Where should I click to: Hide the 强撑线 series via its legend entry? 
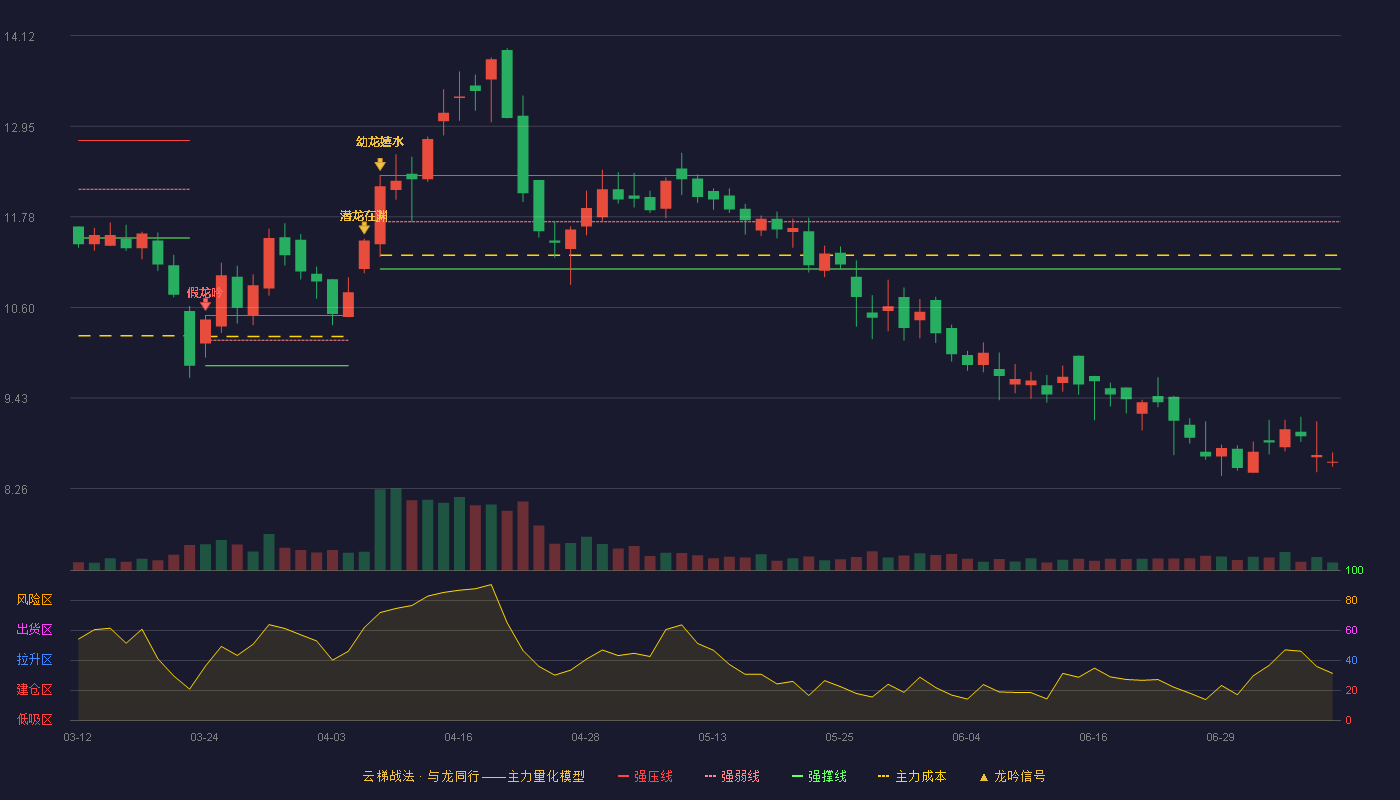[819, 776]
